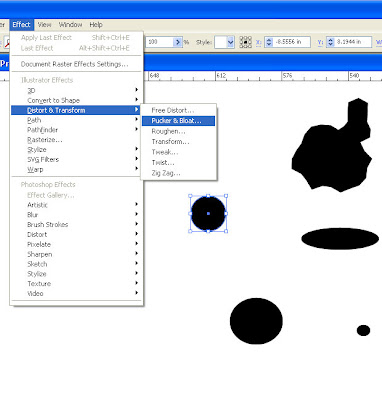Screen dimensions: 382x400
Task: Click the Y field showing 8.1944 in
Action: 353,42
